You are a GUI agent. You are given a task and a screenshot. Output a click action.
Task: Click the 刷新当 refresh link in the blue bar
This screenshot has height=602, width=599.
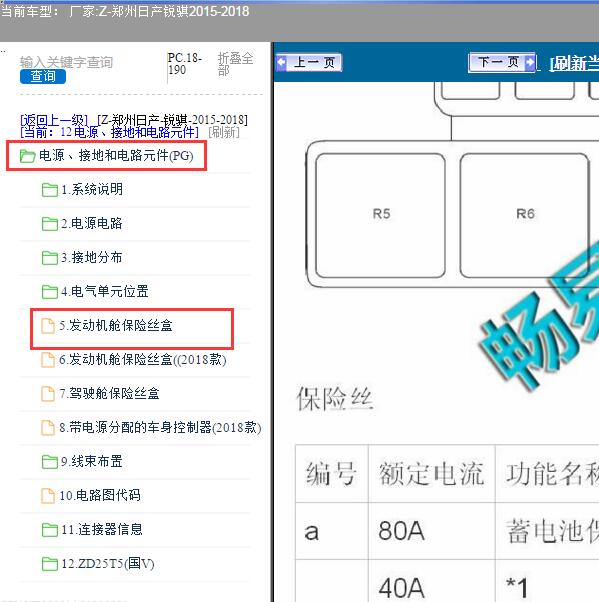(x=574, y=63)
